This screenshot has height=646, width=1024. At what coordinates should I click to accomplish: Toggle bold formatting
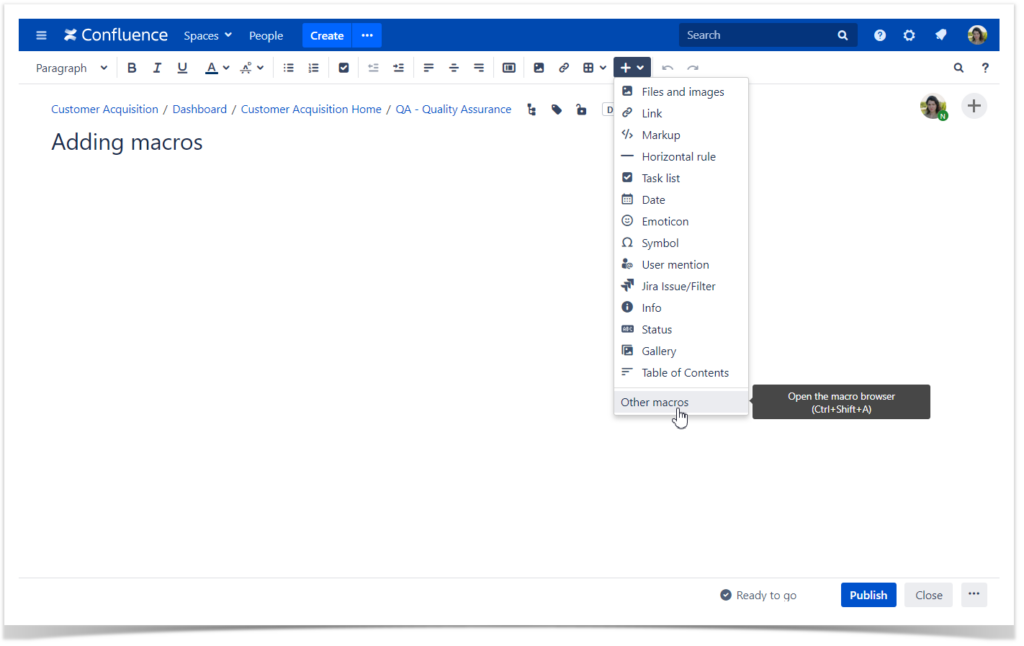pyautogui.click(x=132, y=67)
